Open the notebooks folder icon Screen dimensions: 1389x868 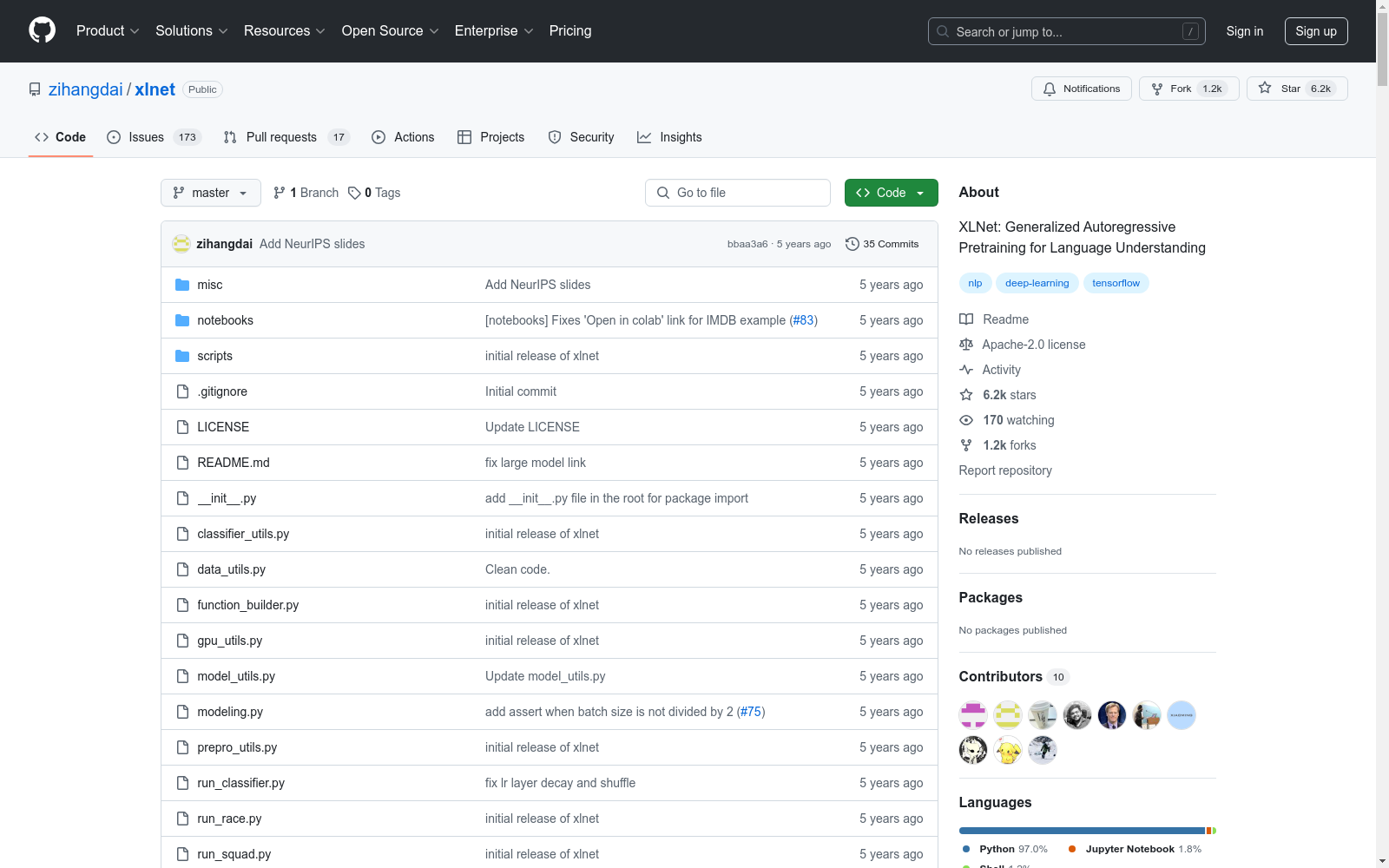(x=182, y=320)
